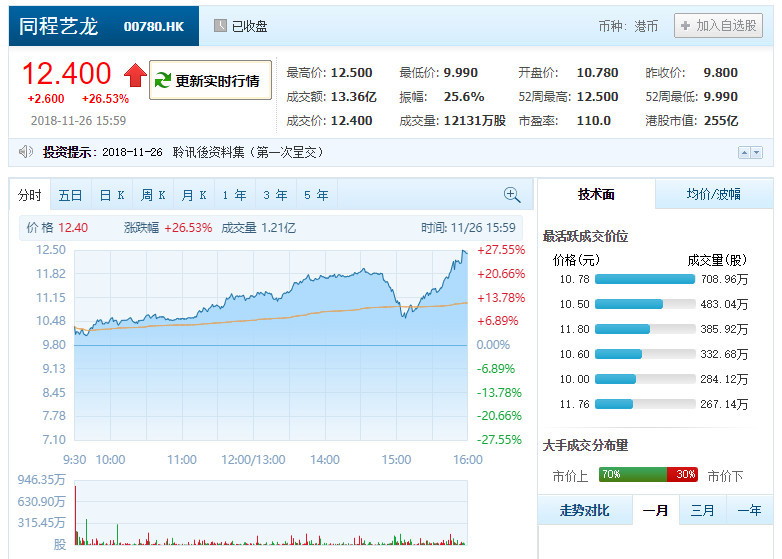Click the 币种: 港币 label
The width and height of the screenshot is (782, 559).
(628, 26)
